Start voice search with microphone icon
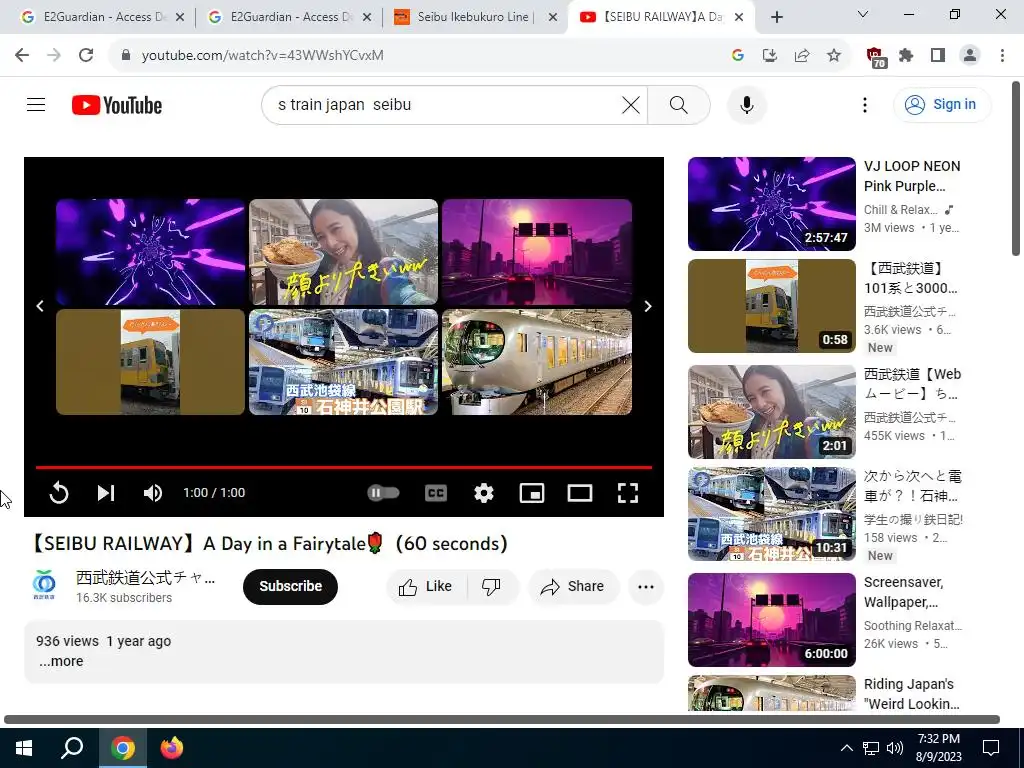Screen dimensions: 1024x768 coord(747,104)
